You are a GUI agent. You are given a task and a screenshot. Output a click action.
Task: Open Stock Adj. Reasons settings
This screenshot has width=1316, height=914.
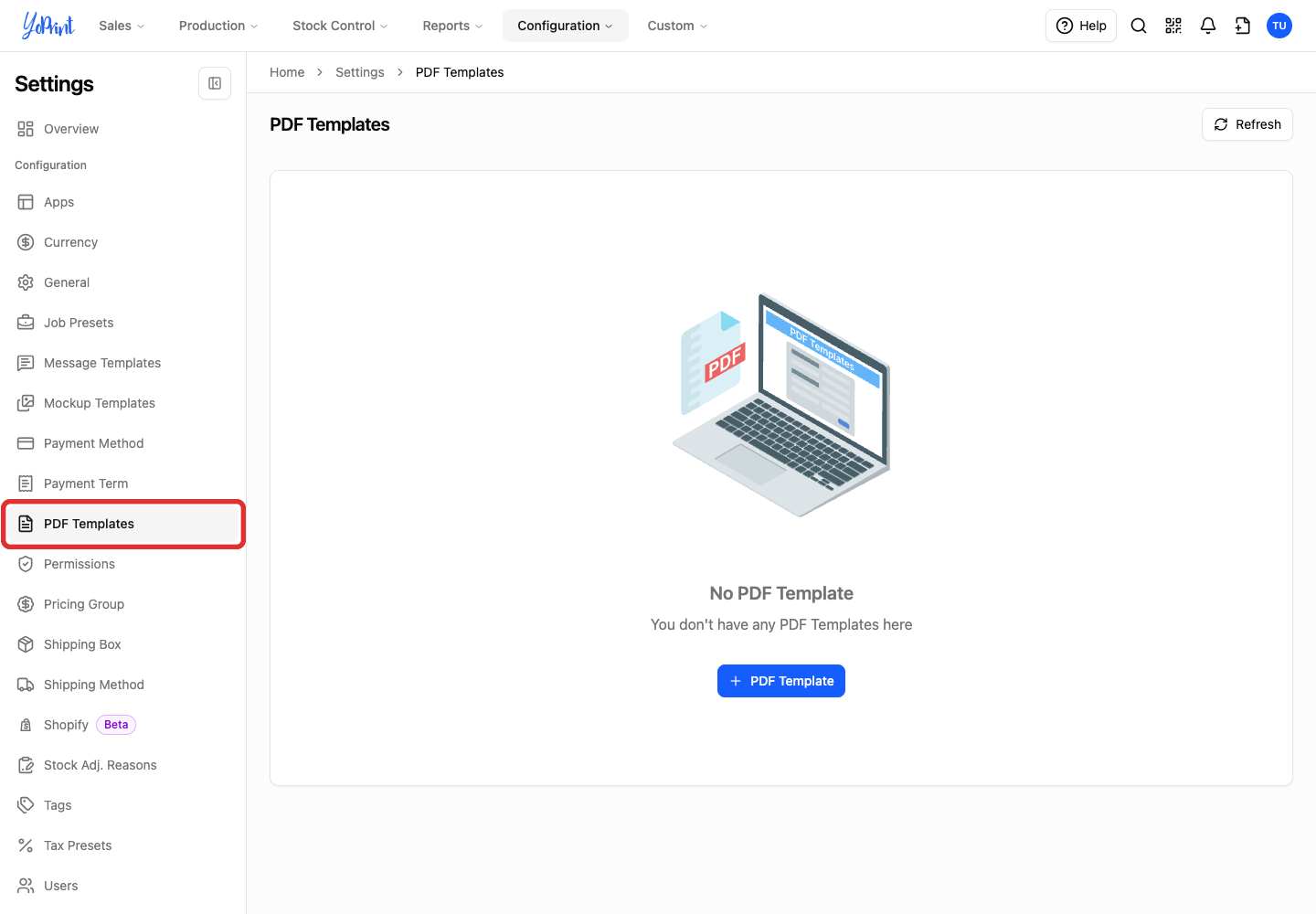click(x=123, y=765)
